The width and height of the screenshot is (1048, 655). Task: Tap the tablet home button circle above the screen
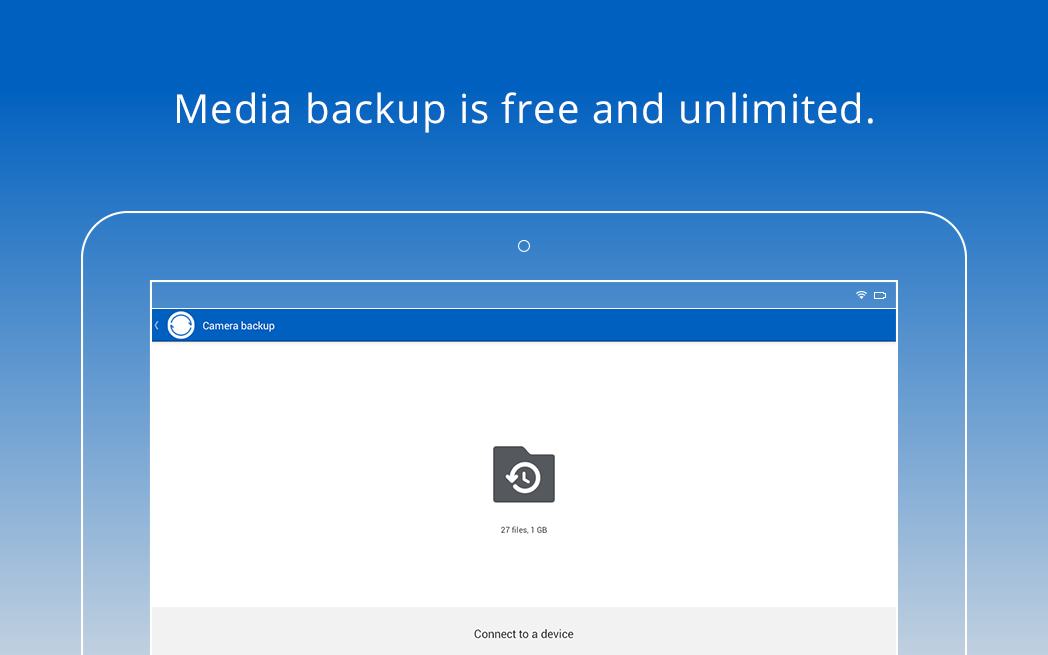(523, 245)
